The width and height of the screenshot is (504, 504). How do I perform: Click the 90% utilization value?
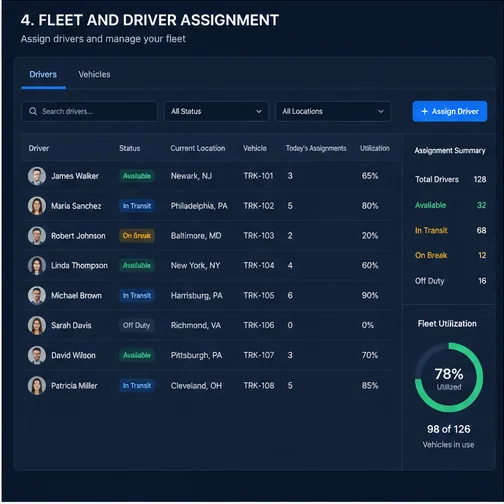[370, 295]
